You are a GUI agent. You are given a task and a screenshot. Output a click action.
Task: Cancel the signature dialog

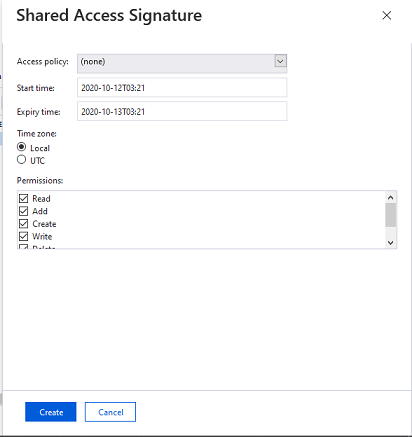click(x=110, y=412)
